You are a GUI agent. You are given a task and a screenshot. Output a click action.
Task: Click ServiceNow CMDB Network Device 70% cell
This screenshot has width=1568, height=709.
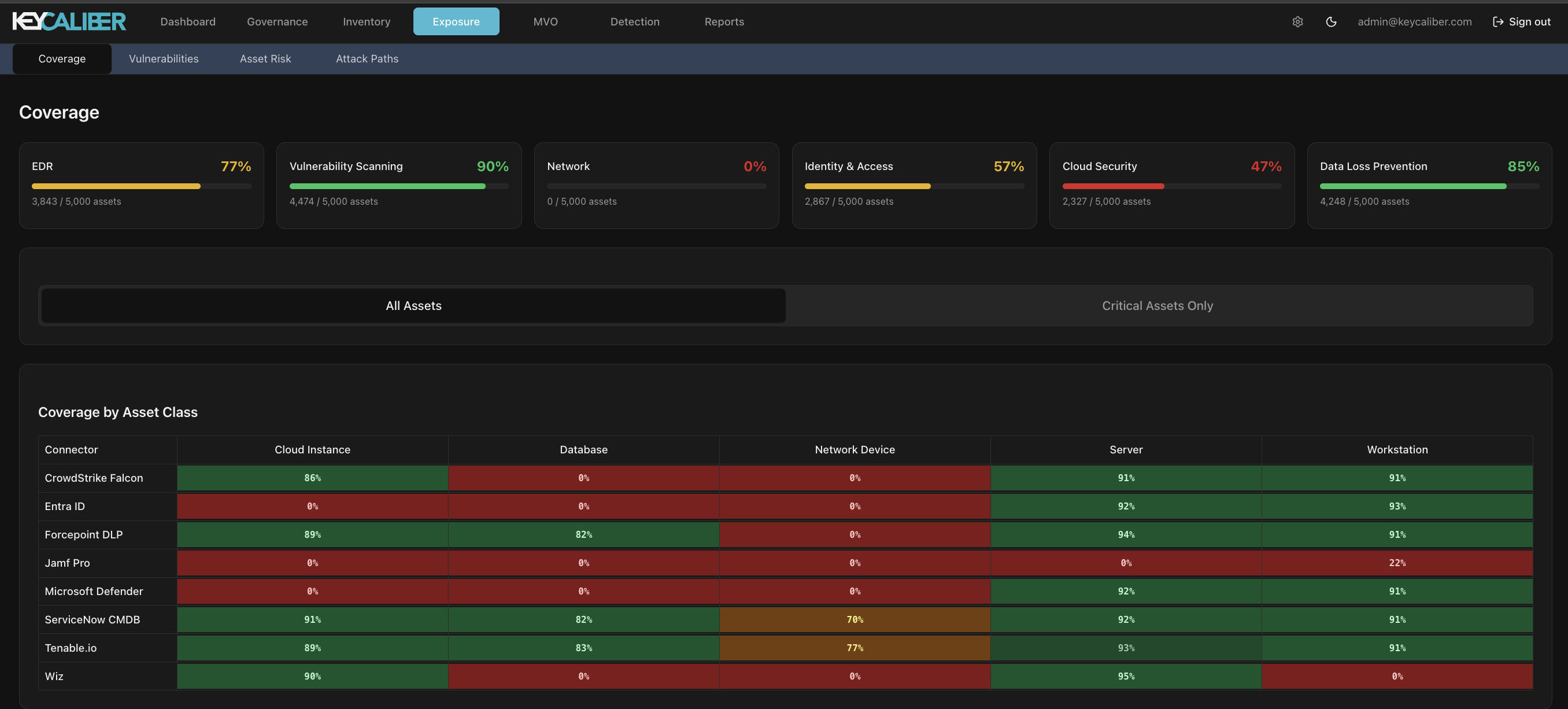pos(855,619)
